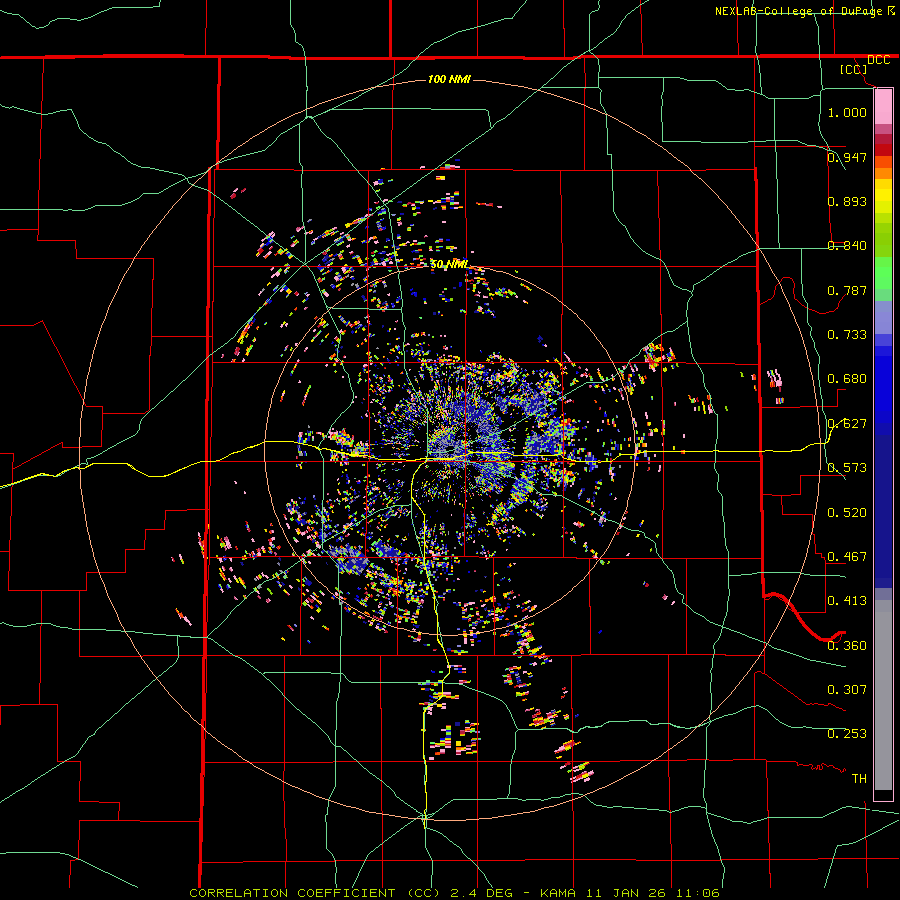Click the [CC] legend unit label
The width and height of the screenshot is (900, 900).
coord(854,69)
